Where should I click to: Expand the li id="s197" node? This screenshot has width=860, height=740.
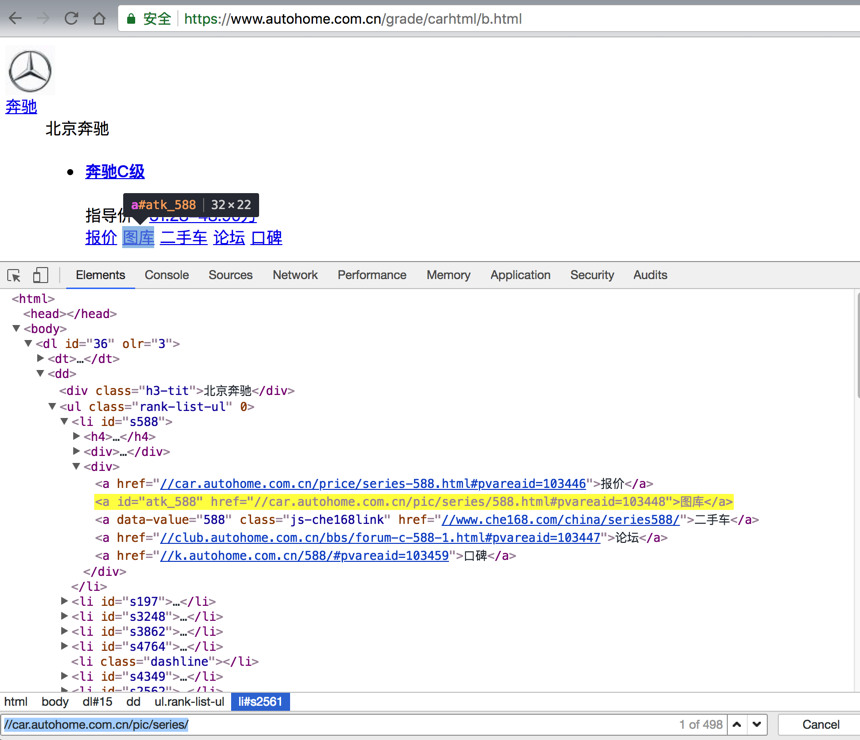(x=64, y=601)
